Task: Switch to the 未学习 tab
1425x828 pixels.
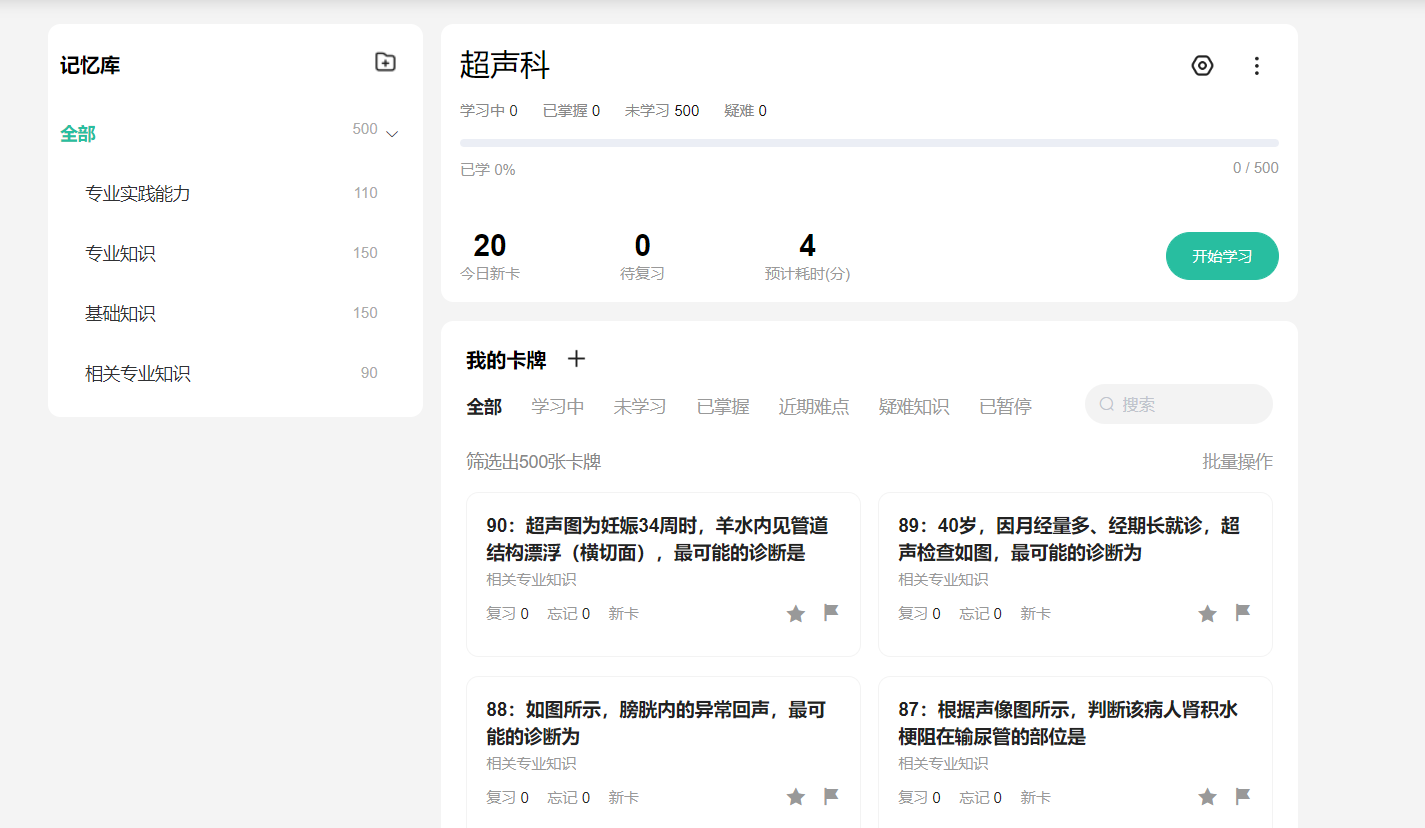Action: coord(640,407)
